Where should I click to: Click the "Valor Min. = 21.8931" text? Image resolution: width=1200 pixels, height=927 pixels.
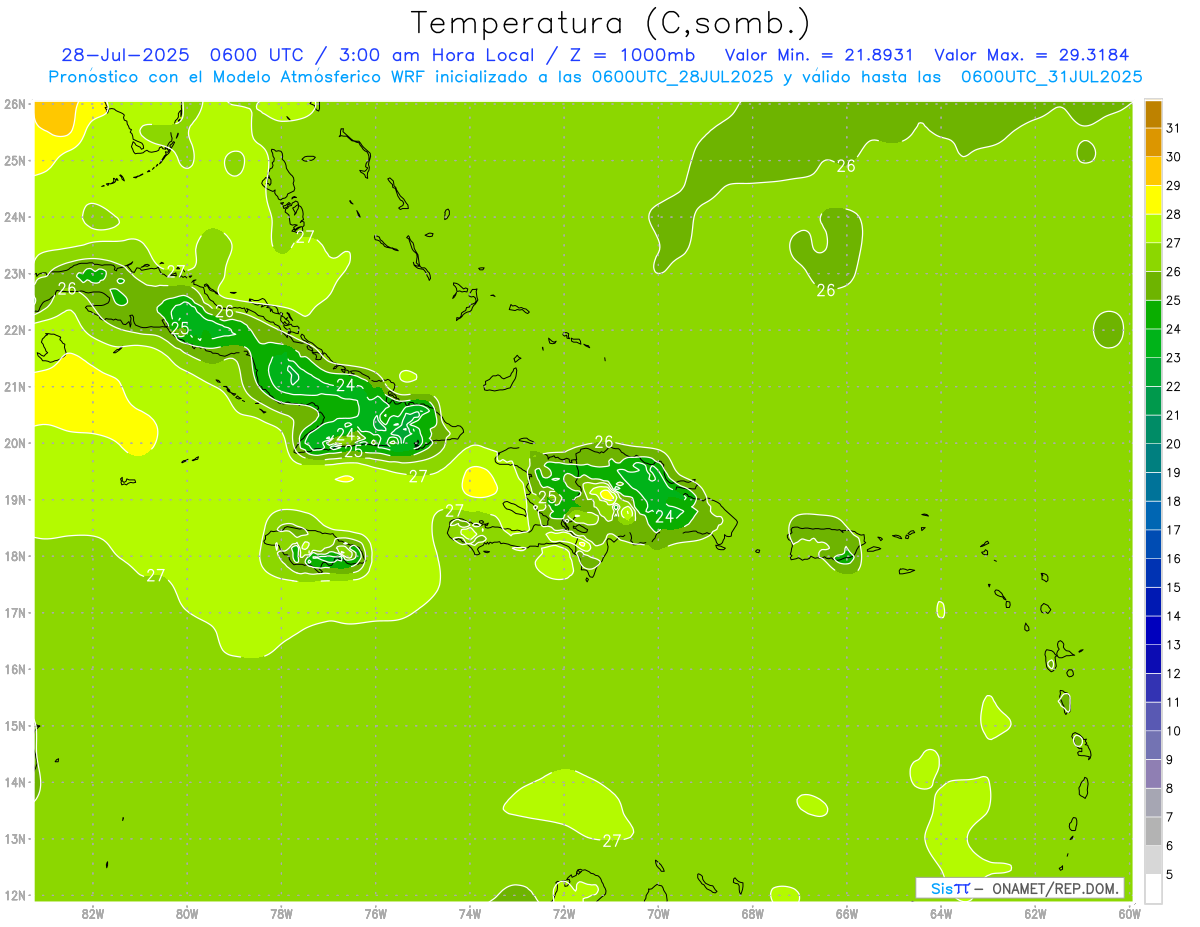[821, 55]
